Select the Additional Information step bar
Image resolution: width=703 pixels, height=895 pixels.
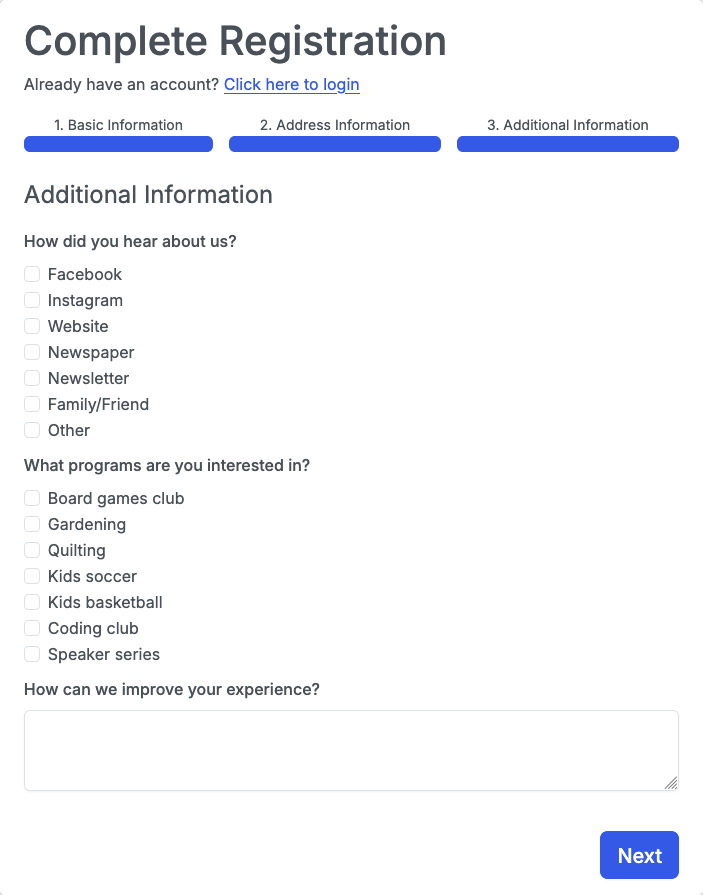tap(568, 143)
